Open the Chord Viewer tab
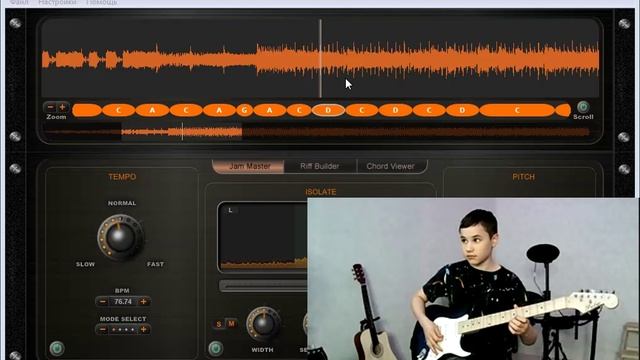The width and height of the screenshot is (640, 360). (x=391, y=166)
